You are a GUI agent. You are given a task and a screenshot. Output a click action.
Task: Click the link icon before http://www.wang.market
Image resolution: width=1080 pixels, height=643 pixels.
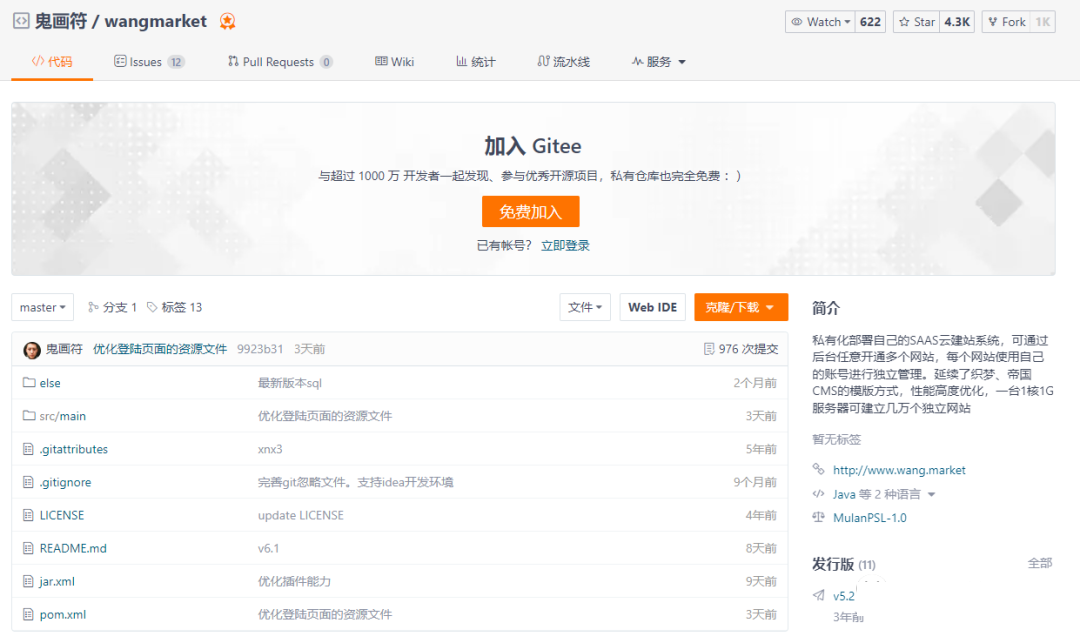pos(818,469)
